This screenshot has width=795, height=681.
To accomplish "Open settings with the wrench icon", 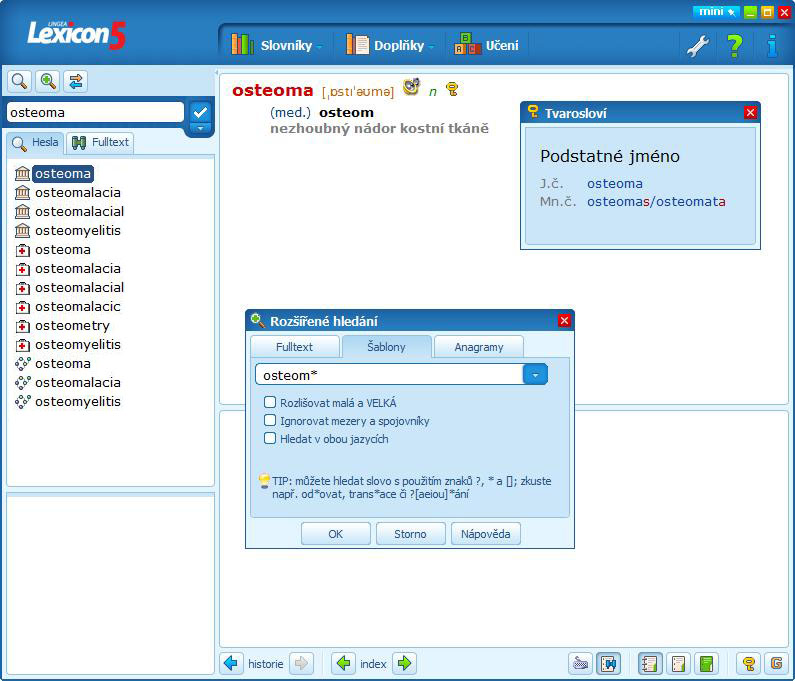I will tap(698, 46).
